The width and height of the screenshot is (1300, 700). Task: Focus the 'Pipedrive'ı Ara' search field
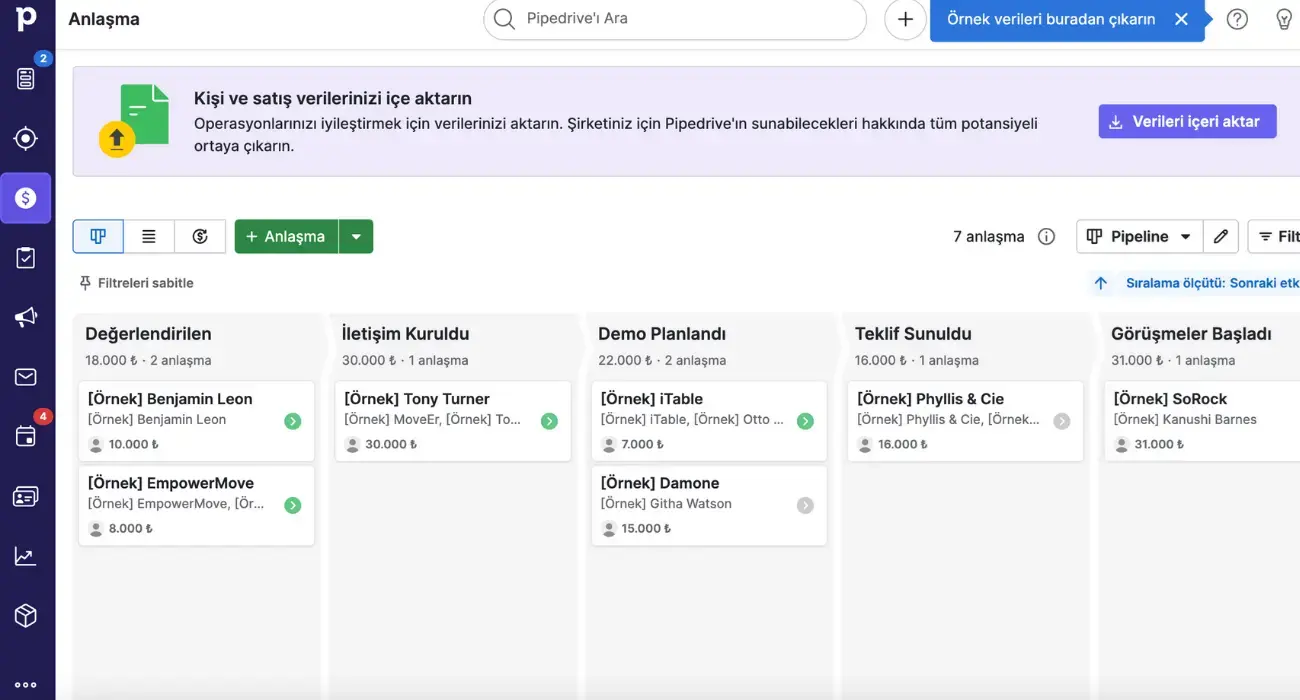pos(675,19)
